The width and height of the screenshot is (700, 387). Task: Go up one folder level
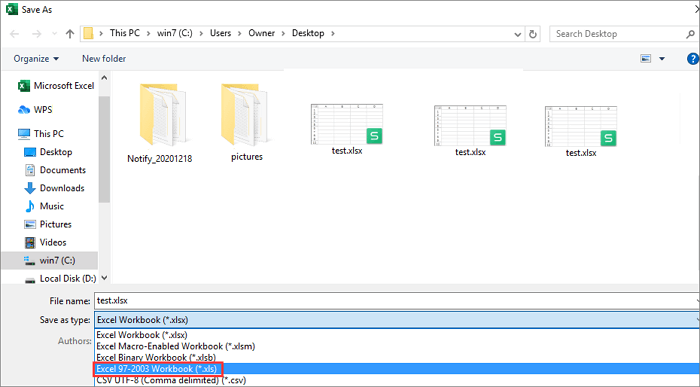coord(70,34)
